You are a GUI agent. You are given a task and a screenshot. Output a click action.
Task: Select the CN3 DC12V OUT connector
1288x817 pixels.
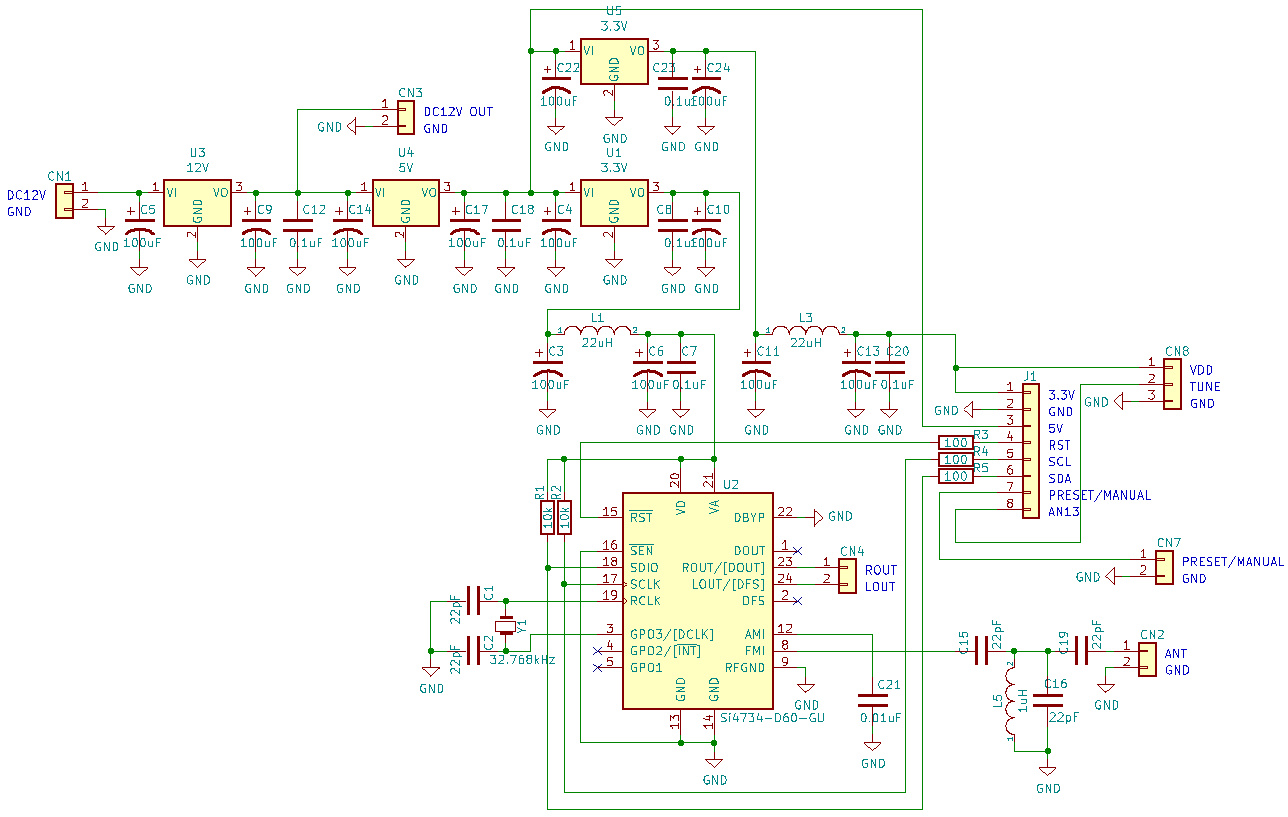pos(406,117)
